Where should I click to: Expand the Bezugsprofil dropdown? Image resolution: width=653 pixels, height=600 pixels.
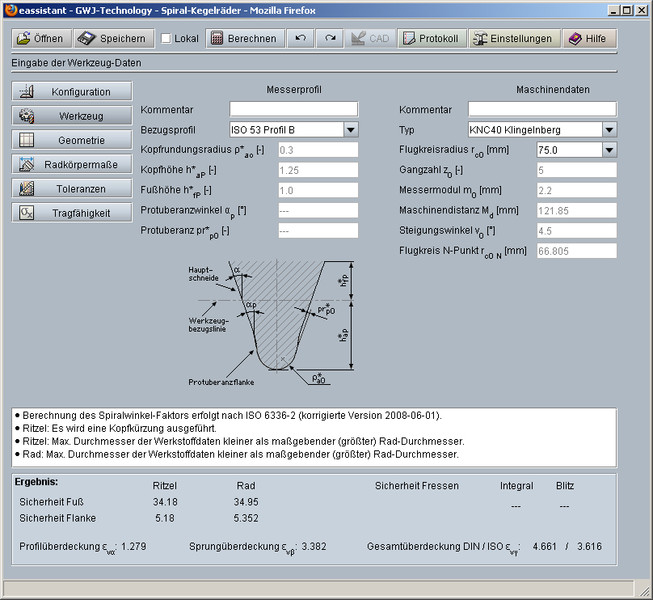click(350, 129)
